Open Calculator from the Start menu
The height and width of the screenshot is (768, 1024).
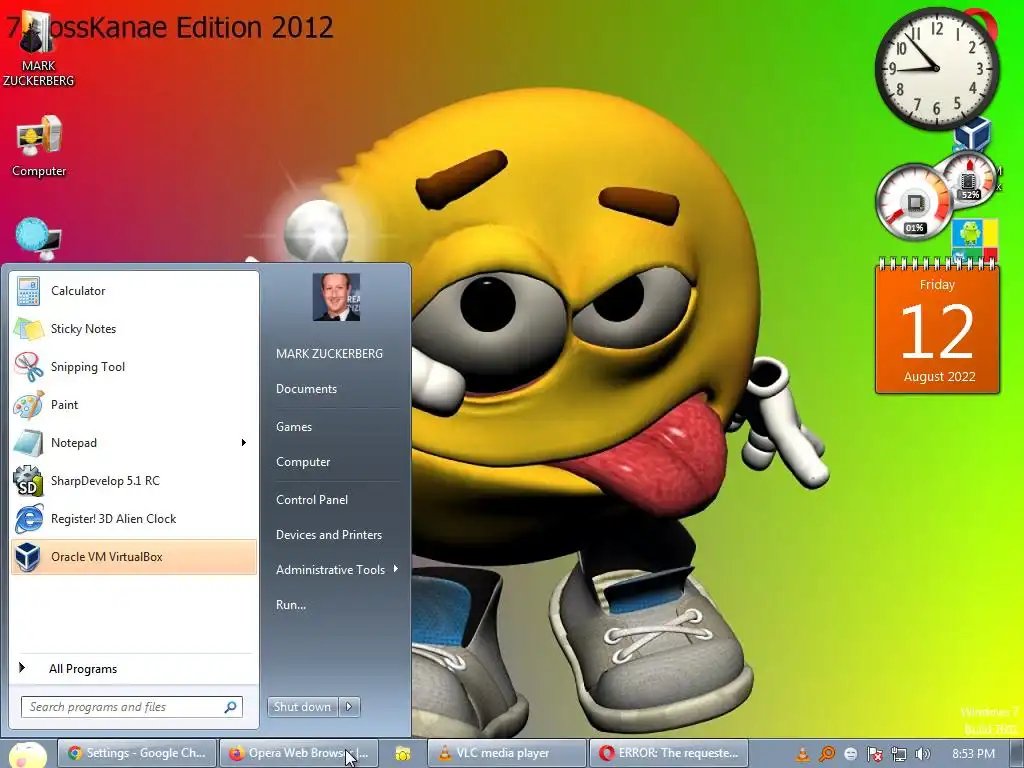pos(134,291)
